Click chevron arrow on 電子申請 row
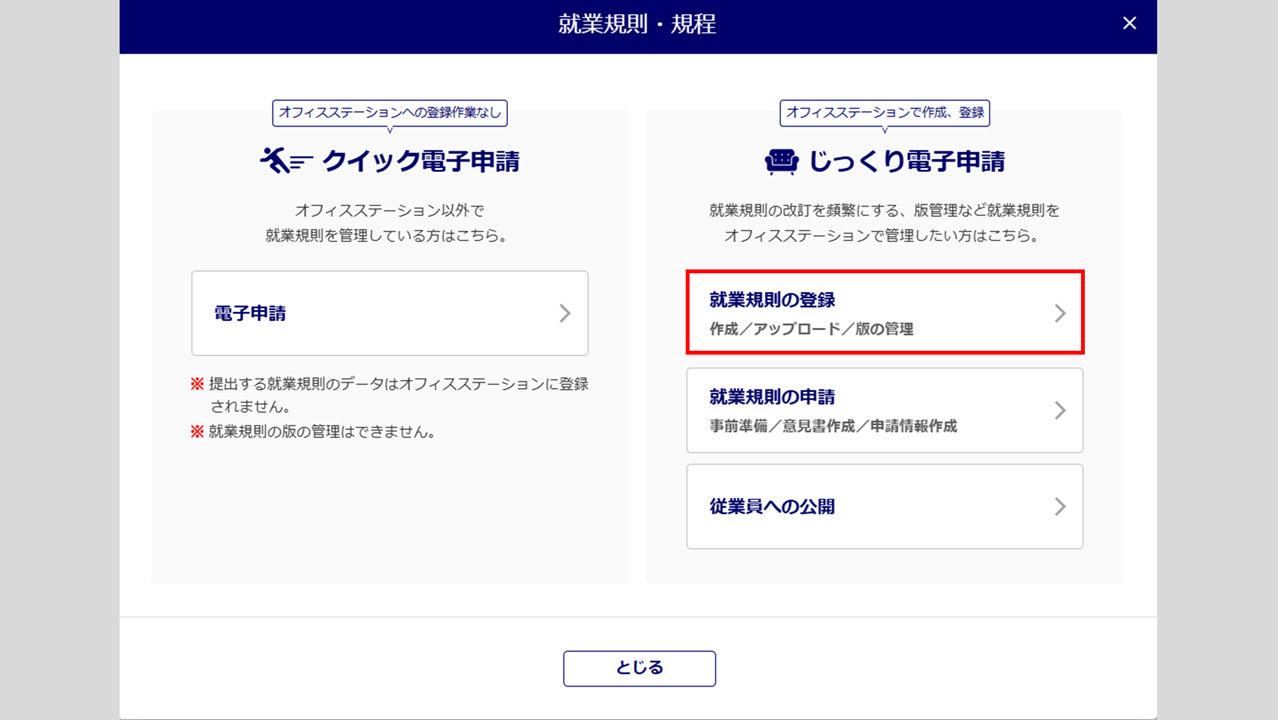The image size is (1278, 720). click(x=565, y=313)
